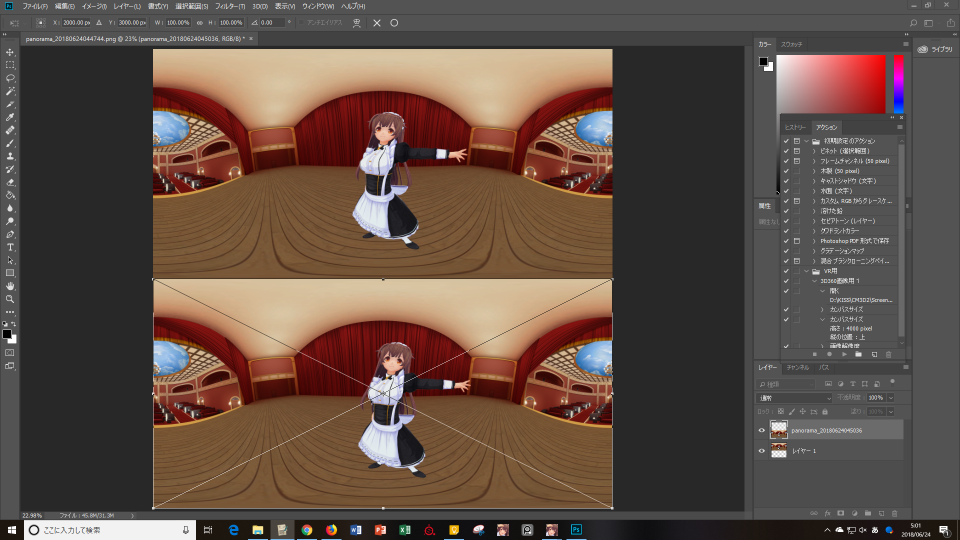Collapse the 3D360画像用 1 action
This screenshot has height=540, width=960.
pos(814,281)
